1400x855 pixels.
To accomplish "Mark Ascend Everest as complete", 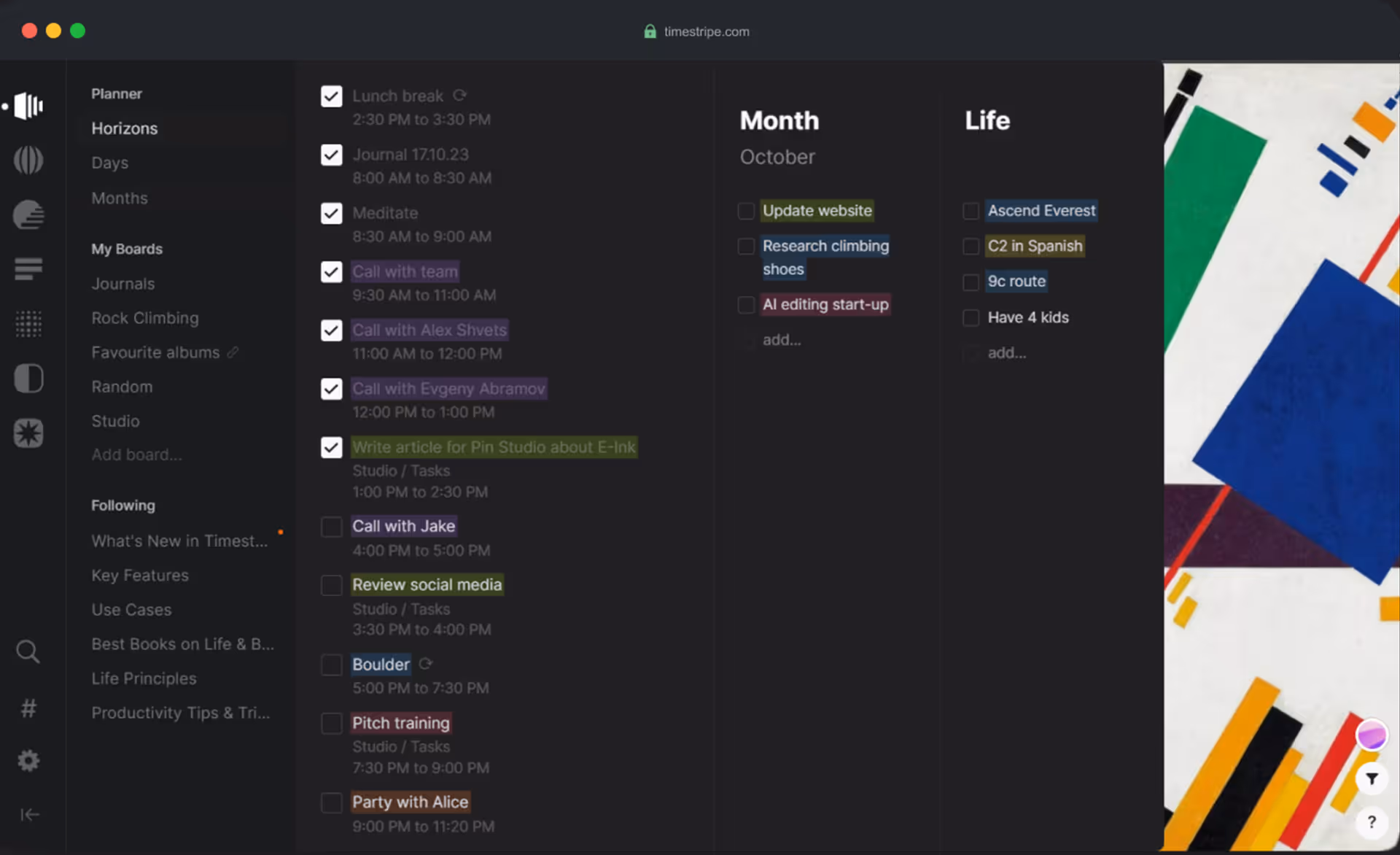I will point(971,211).
